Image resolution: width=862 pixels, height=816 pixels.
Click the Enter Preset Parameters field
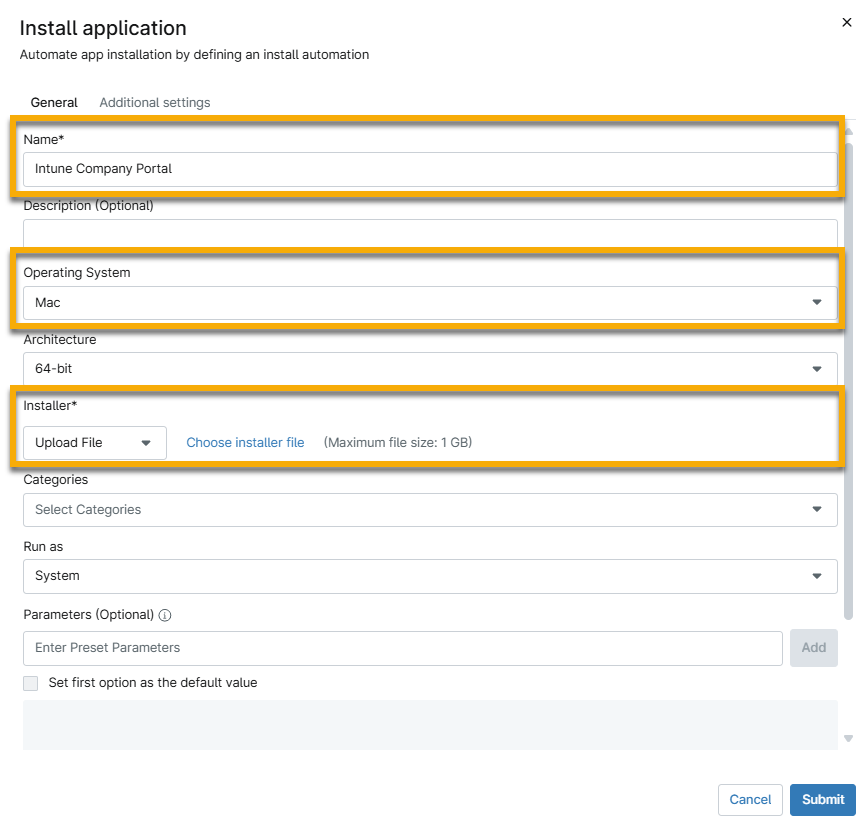(400, 648)
